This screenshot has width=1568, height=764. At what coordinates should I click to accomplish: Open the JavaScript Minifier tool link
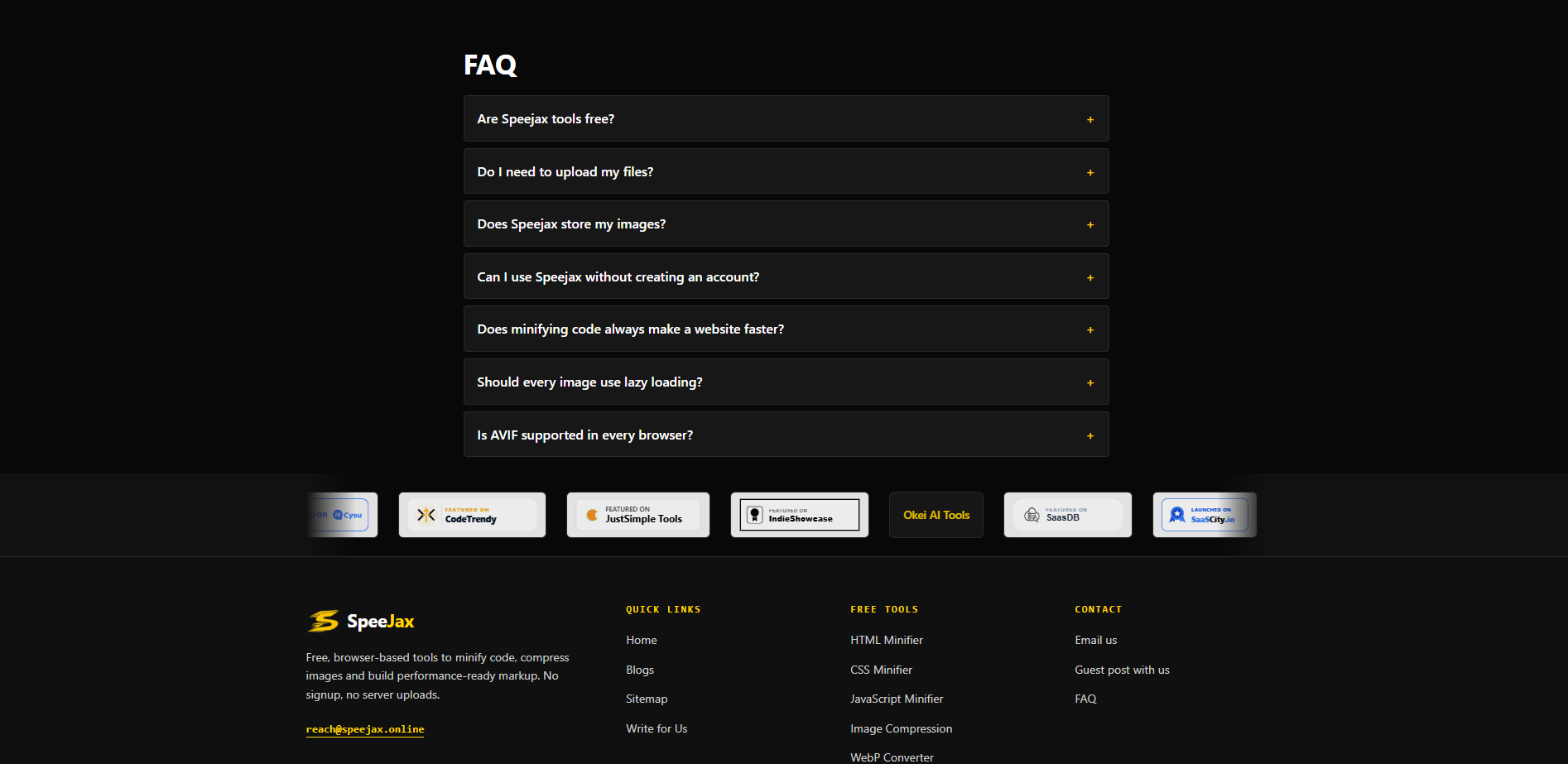coord(897,699)
